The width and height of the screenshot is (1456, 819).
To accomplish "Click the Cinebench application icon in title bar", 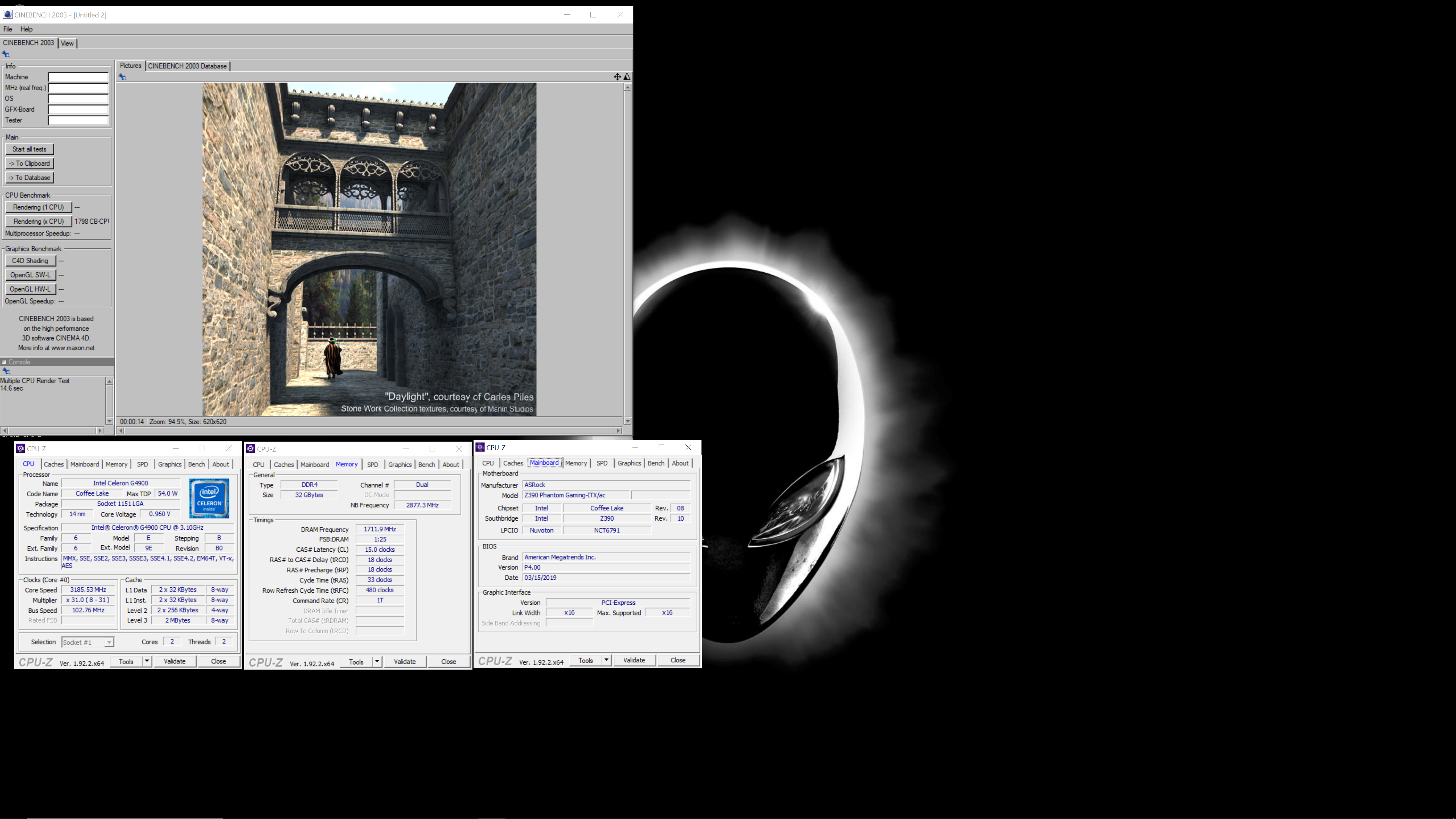I will [7, 15].
